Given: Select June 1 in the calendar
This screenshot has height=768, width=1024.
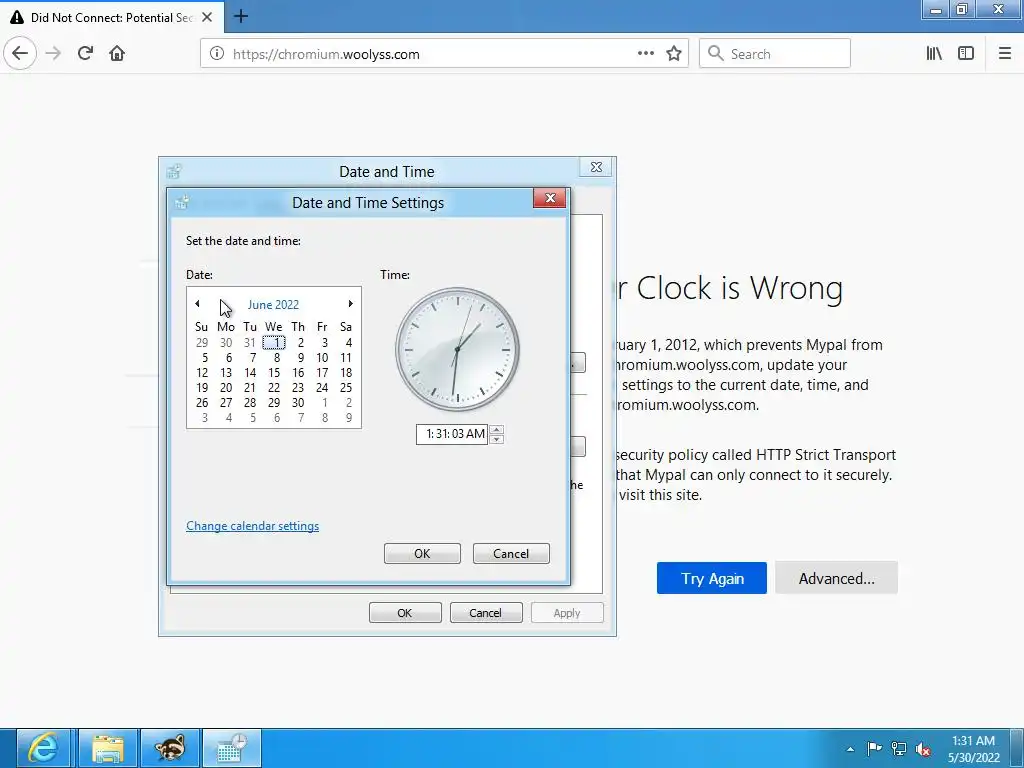Looking at the screenshot, I should point(274,342).
